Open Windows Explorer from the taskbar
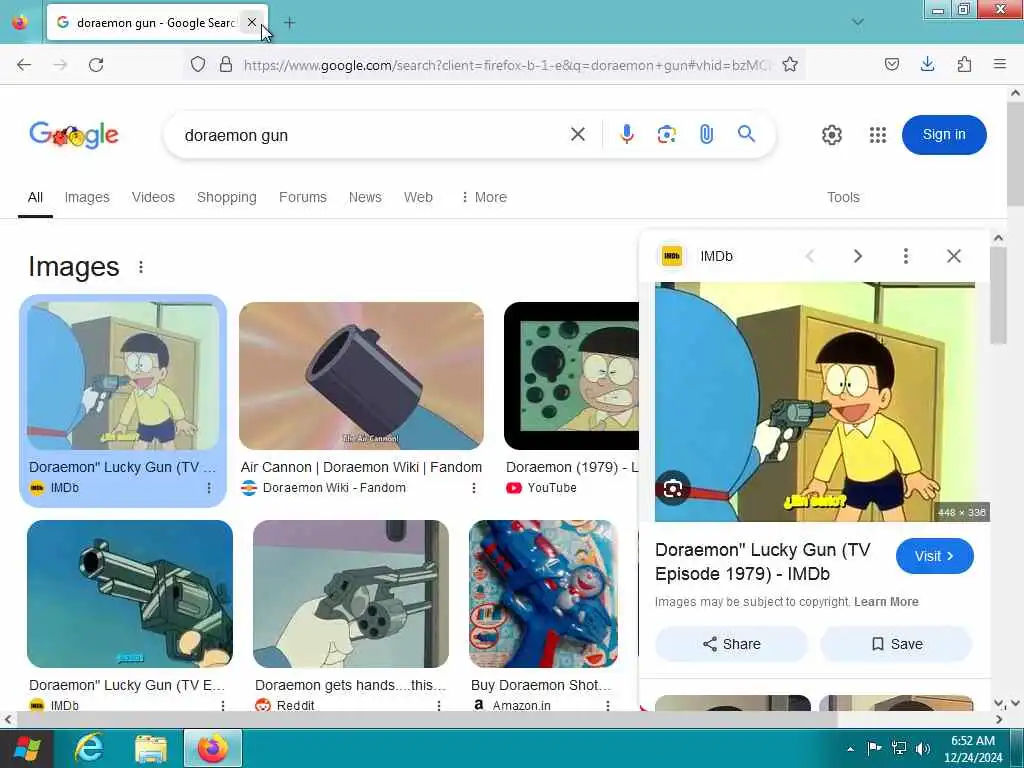Image resolution: width=1024 pixels, height=768 pixels. coord(151,748)
